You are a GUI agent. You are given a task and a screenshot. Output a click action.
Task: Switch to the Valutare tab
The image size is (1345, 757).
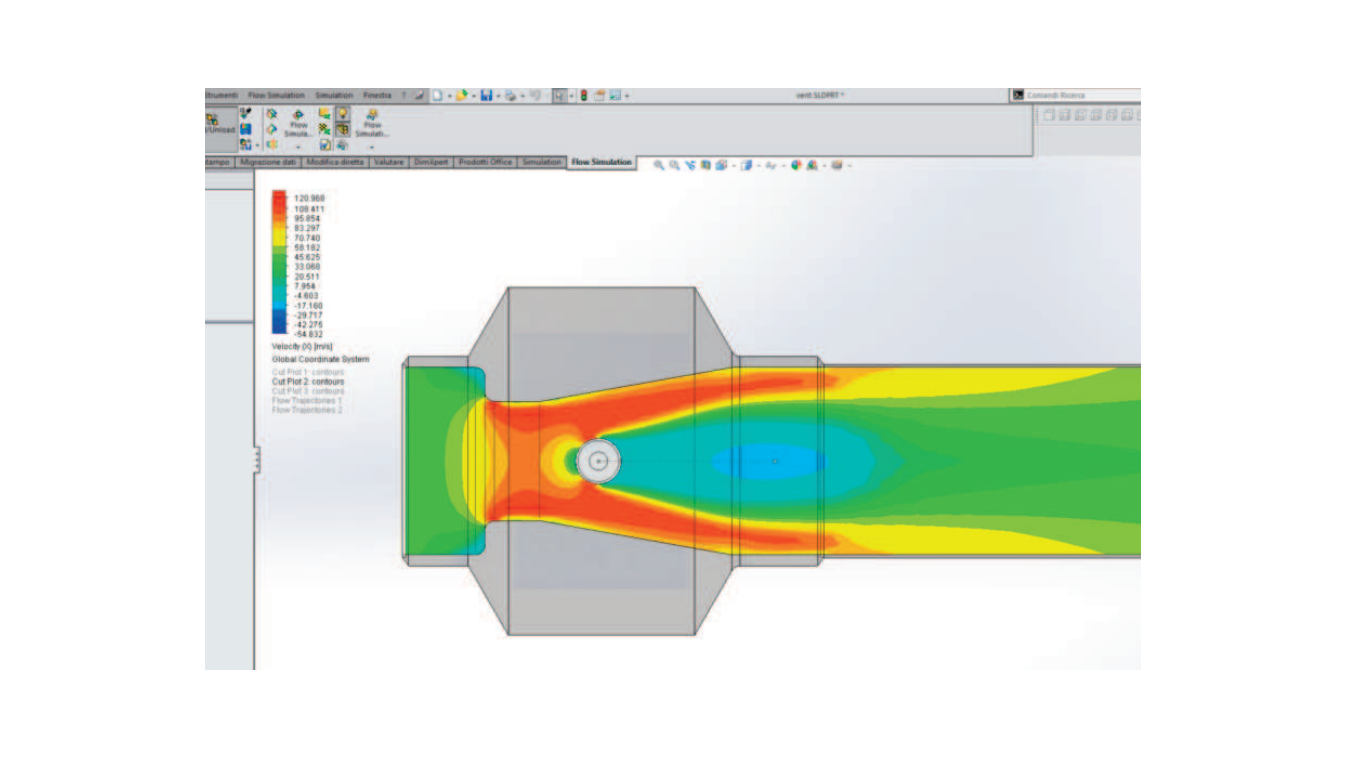click(388, 162)
